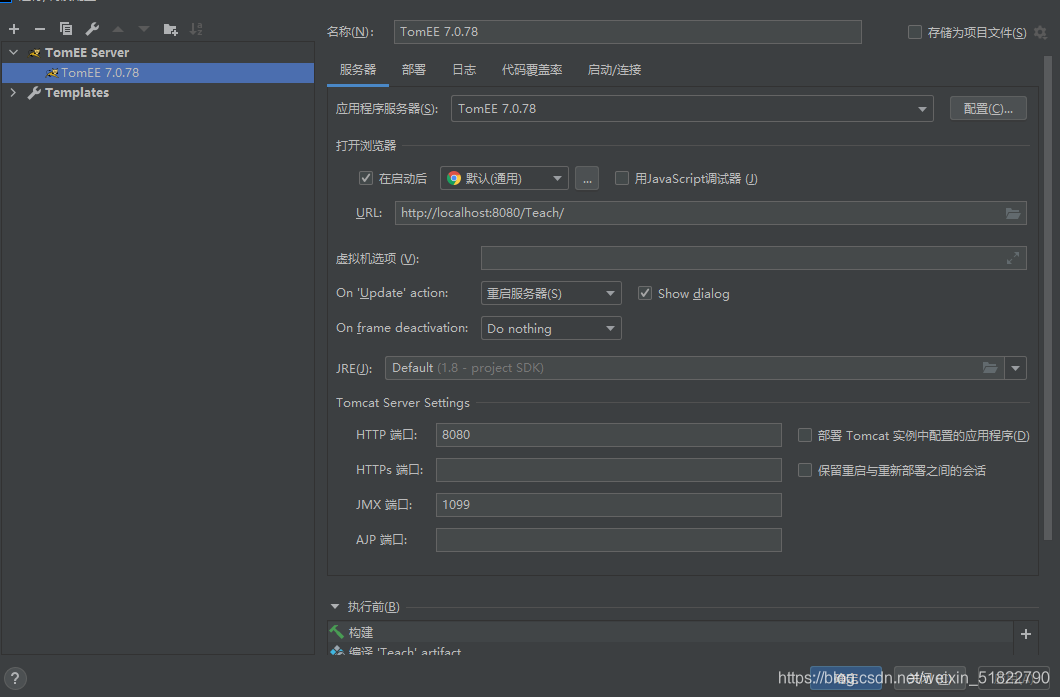Screen dimensions: 1060x697
Task: Open browser selection dropdown 默认(通用)
Action: 504,178
